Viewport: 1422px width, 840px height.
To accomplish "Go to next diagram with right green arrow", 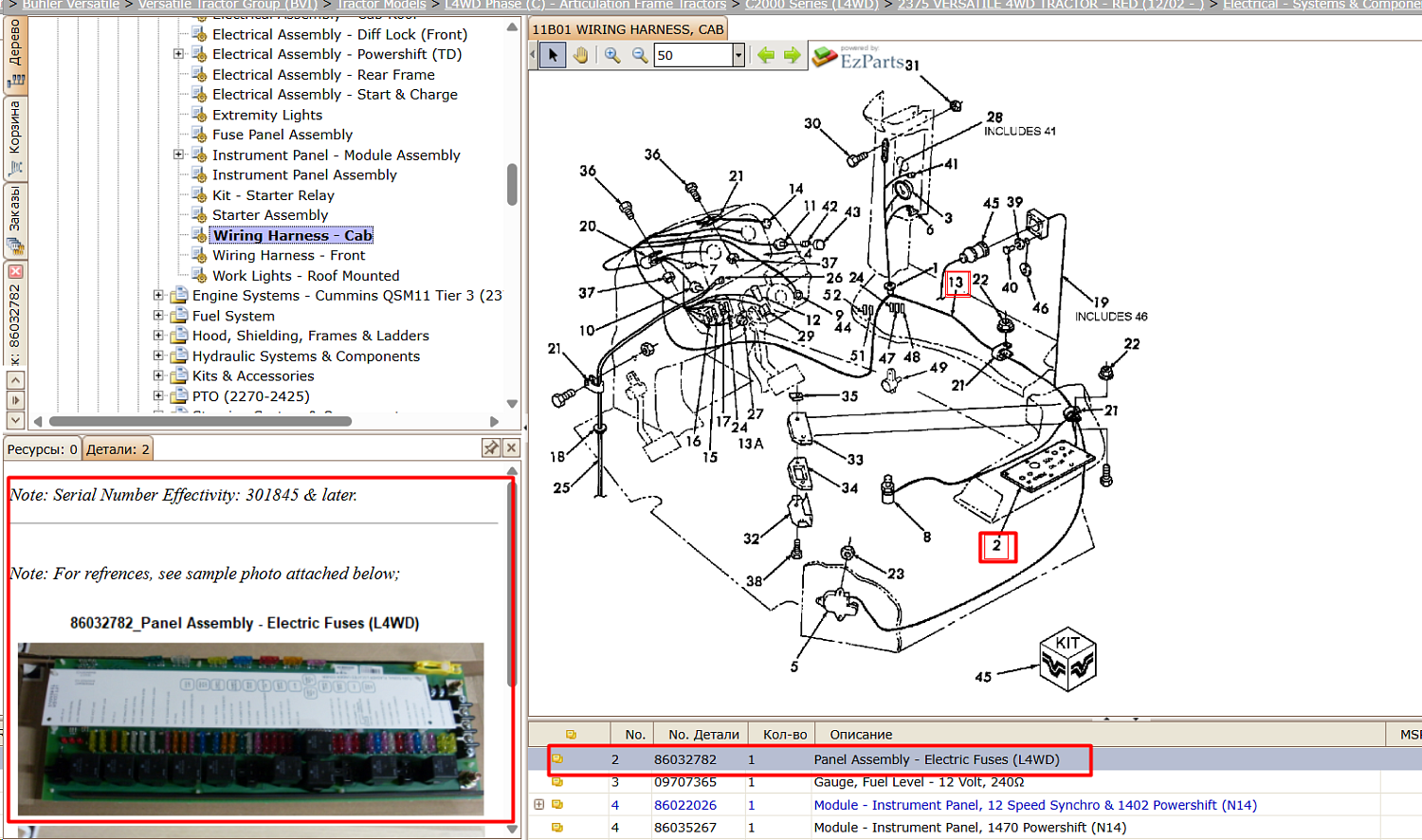I will point(793,55).
